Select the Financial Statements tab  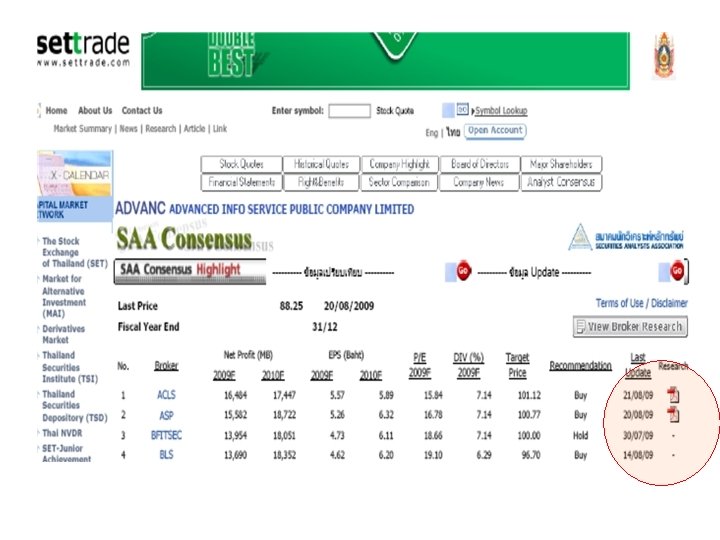tap(242, 182)
